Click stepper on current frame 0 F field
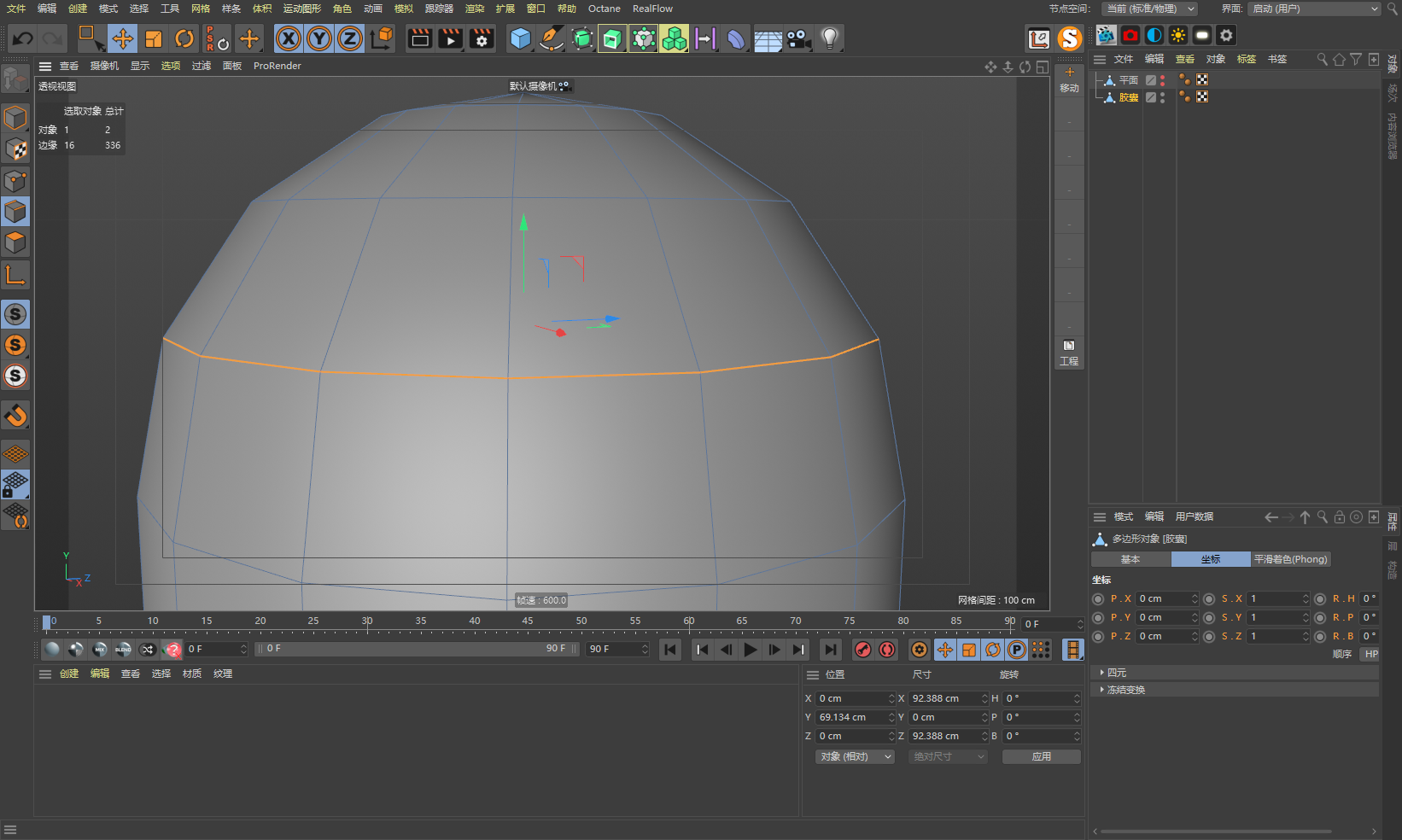Viewport: 1402px width, 840px height. click(x=243, y=650)
